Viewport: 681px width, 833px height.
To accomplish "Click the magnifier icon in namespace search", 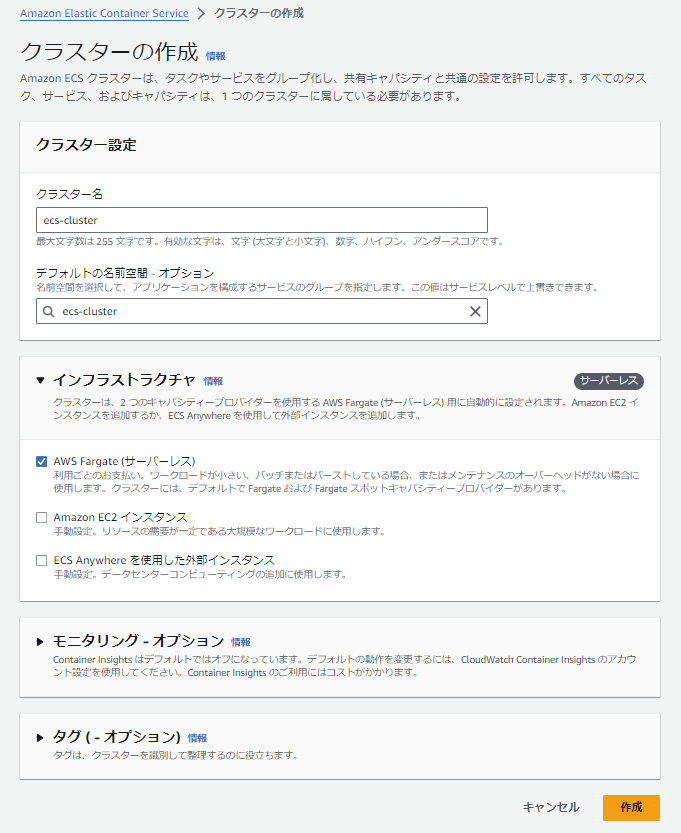I will coord(49,311).
